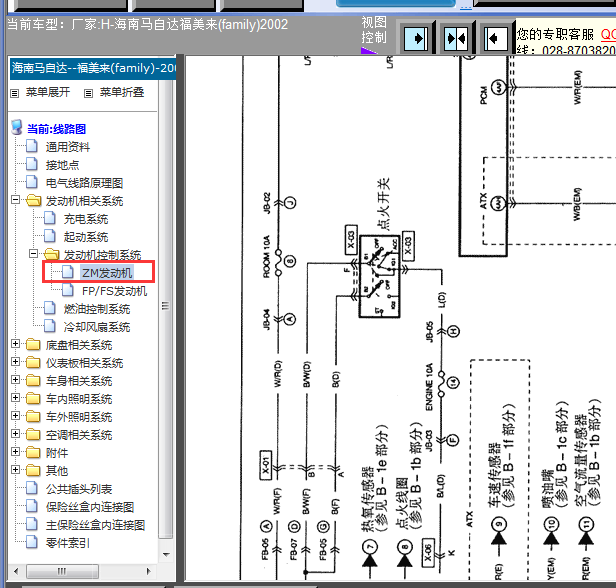The height and width of the screenshot is (588, 616).
Task: Click tree panel vertical scrollbar thumb
Action: pos(165,310)
